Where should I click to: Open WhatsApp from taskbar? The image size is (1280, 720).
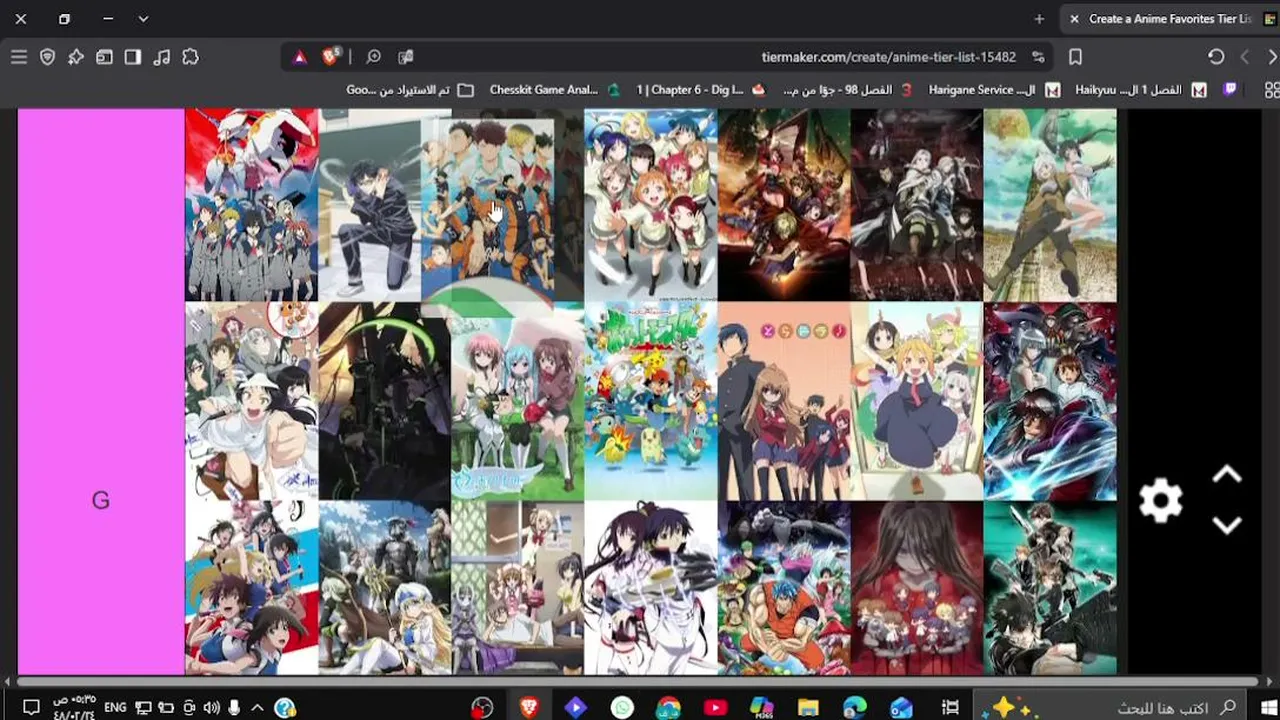(x=622, y=708)
